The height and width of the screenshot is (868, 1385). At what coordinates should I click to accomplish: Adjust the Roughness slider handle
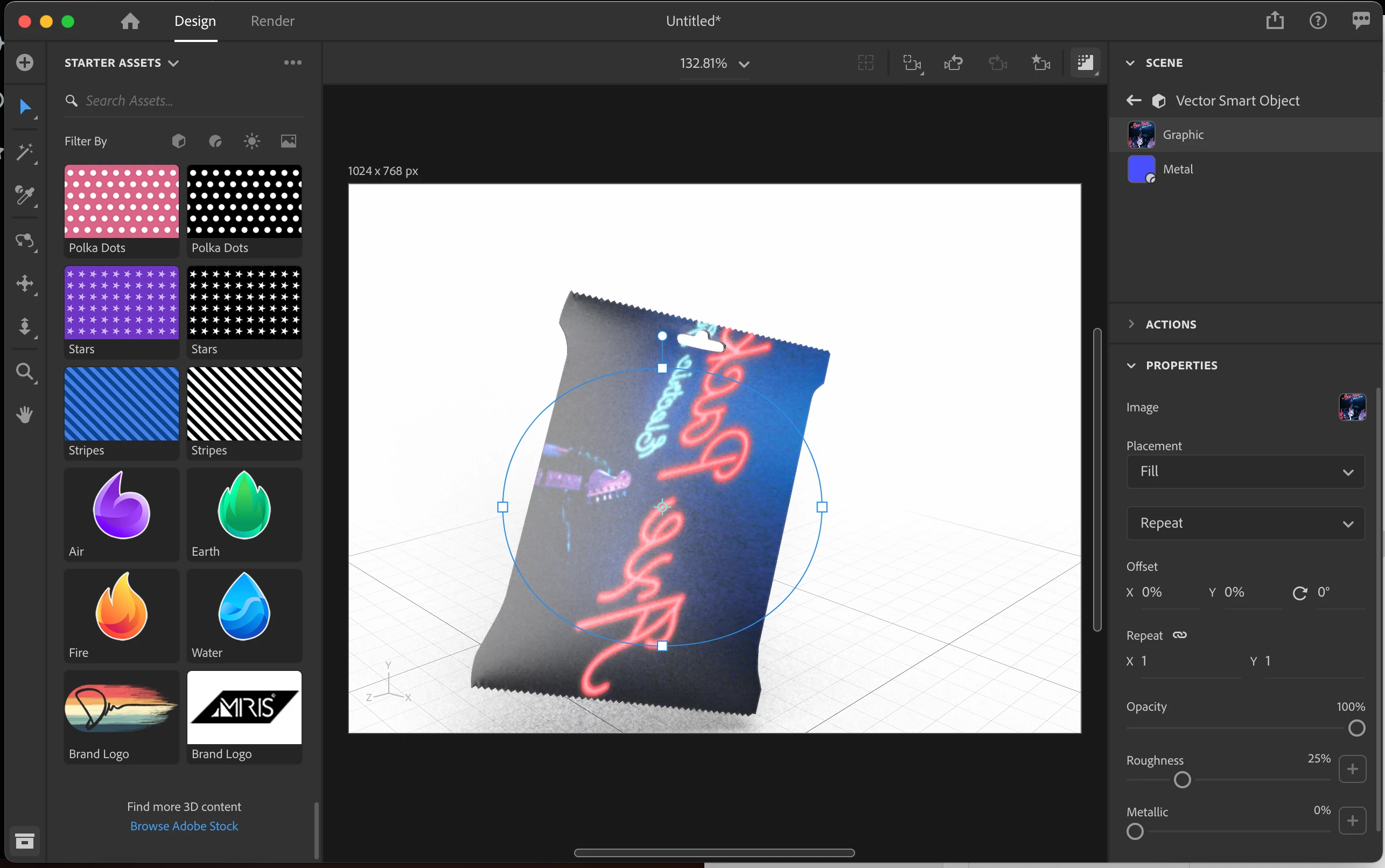[x=1182, y=780]
